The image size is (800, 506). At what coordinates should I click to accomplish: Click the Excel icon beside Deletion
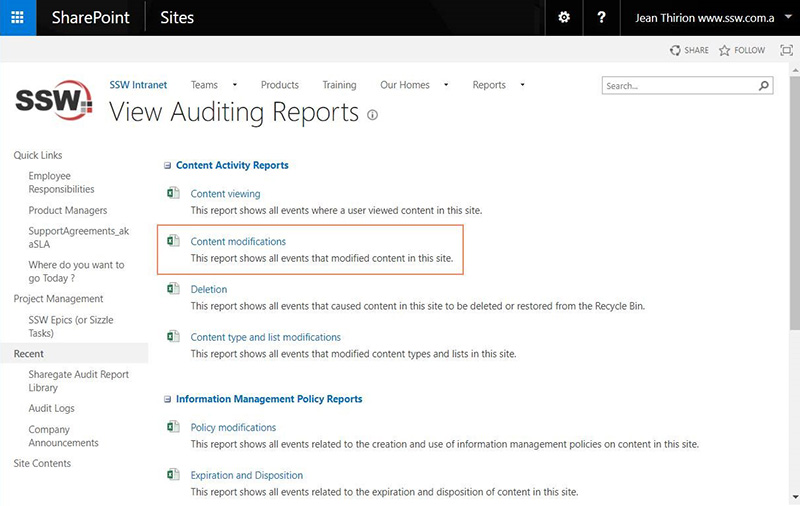point(173,289)
